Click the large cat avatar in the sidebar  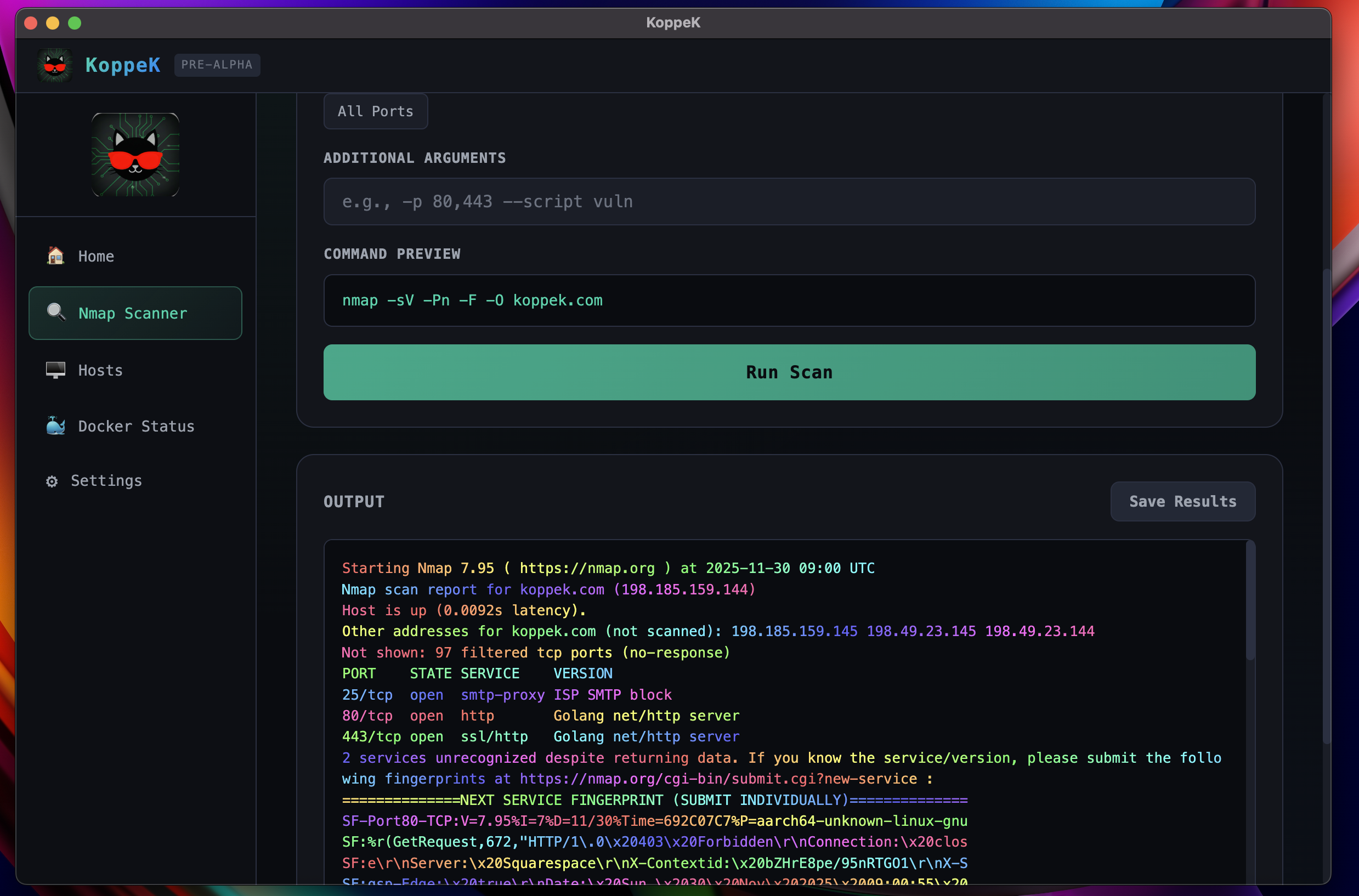pos(135,155)
